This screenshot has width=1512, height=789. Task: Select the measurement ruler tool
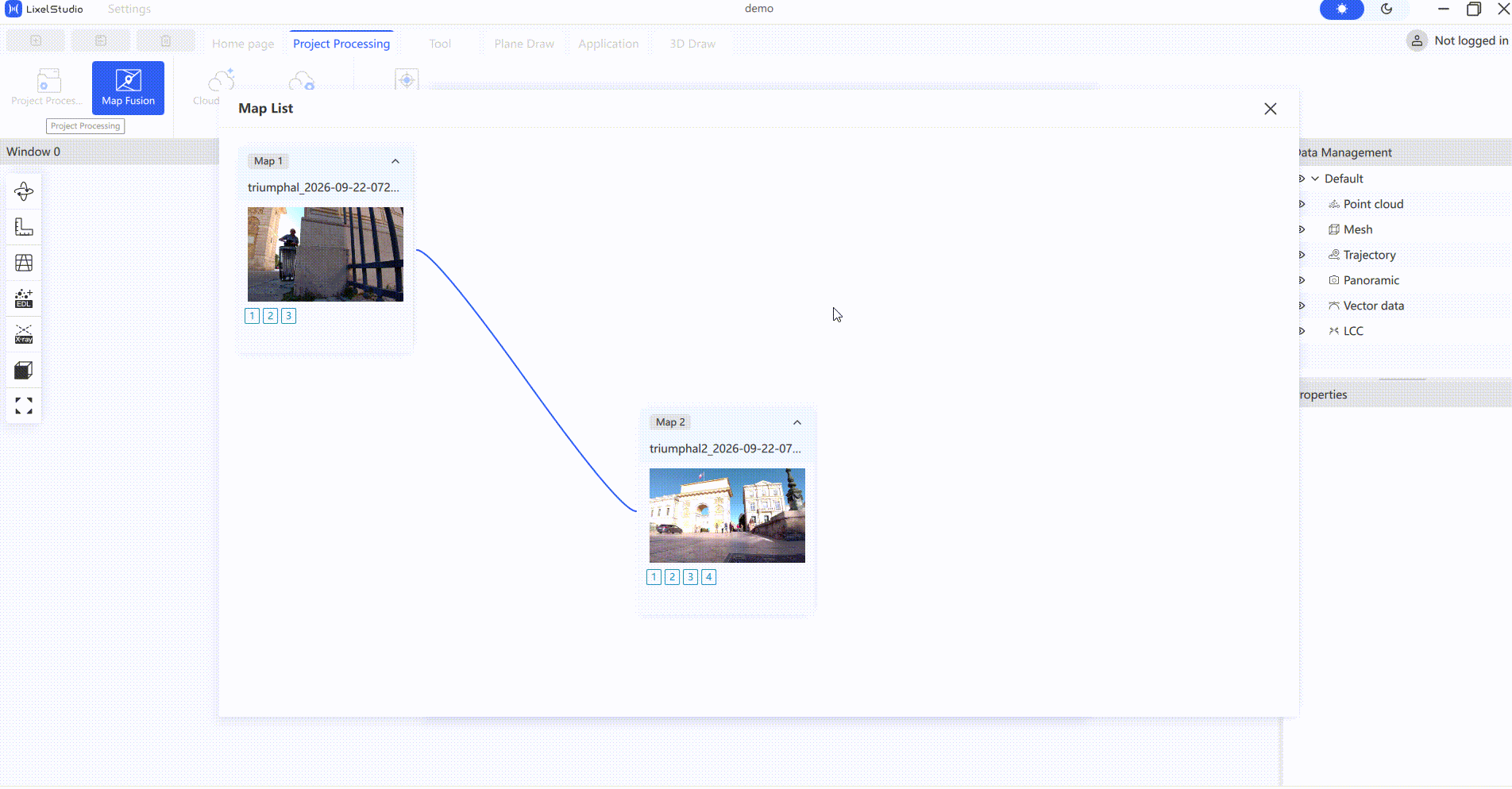click(x=24, y=227)
